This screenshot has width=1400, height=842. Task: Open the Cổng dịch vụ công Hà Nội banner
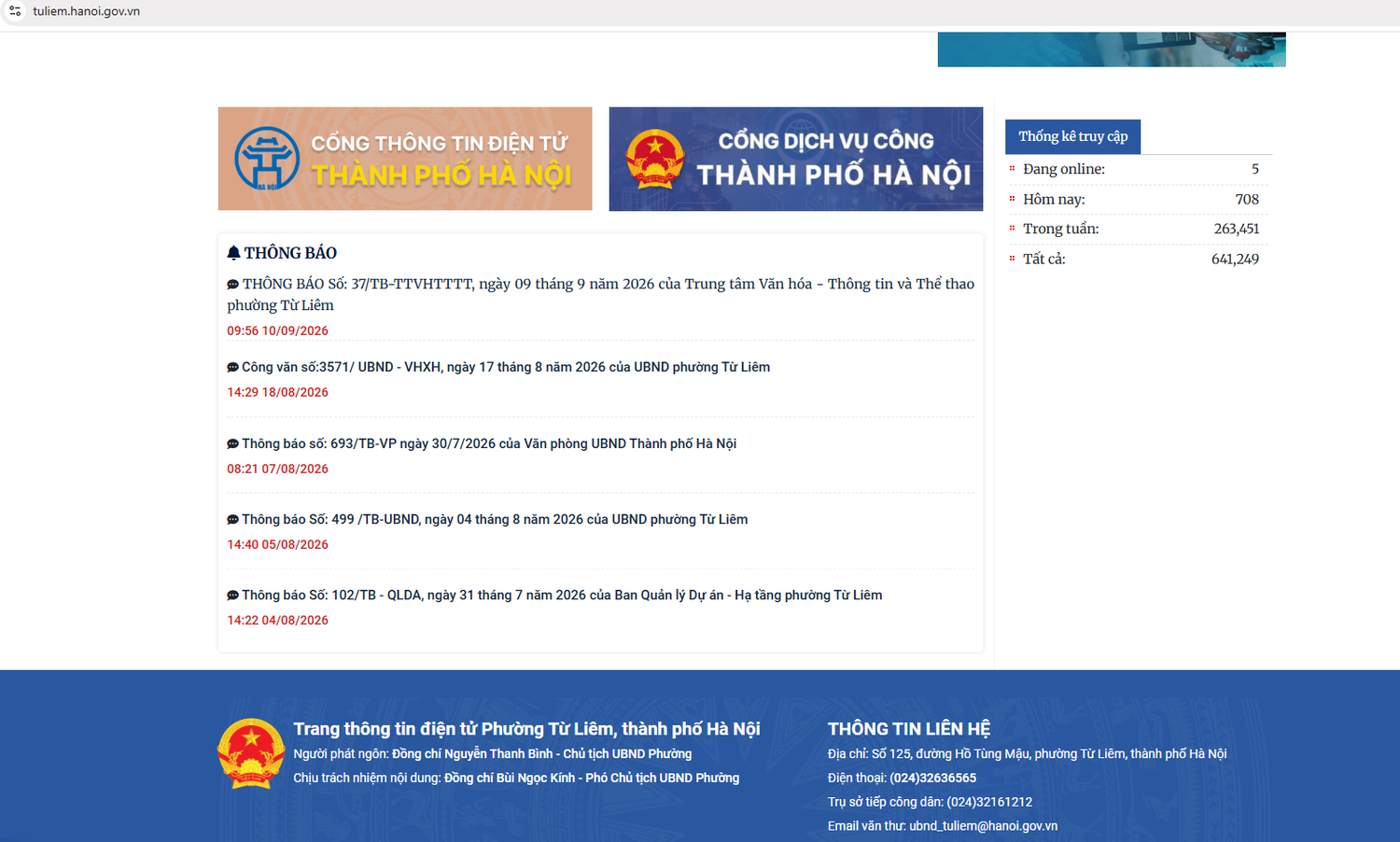pyautogui.click(x=796, y=159)
